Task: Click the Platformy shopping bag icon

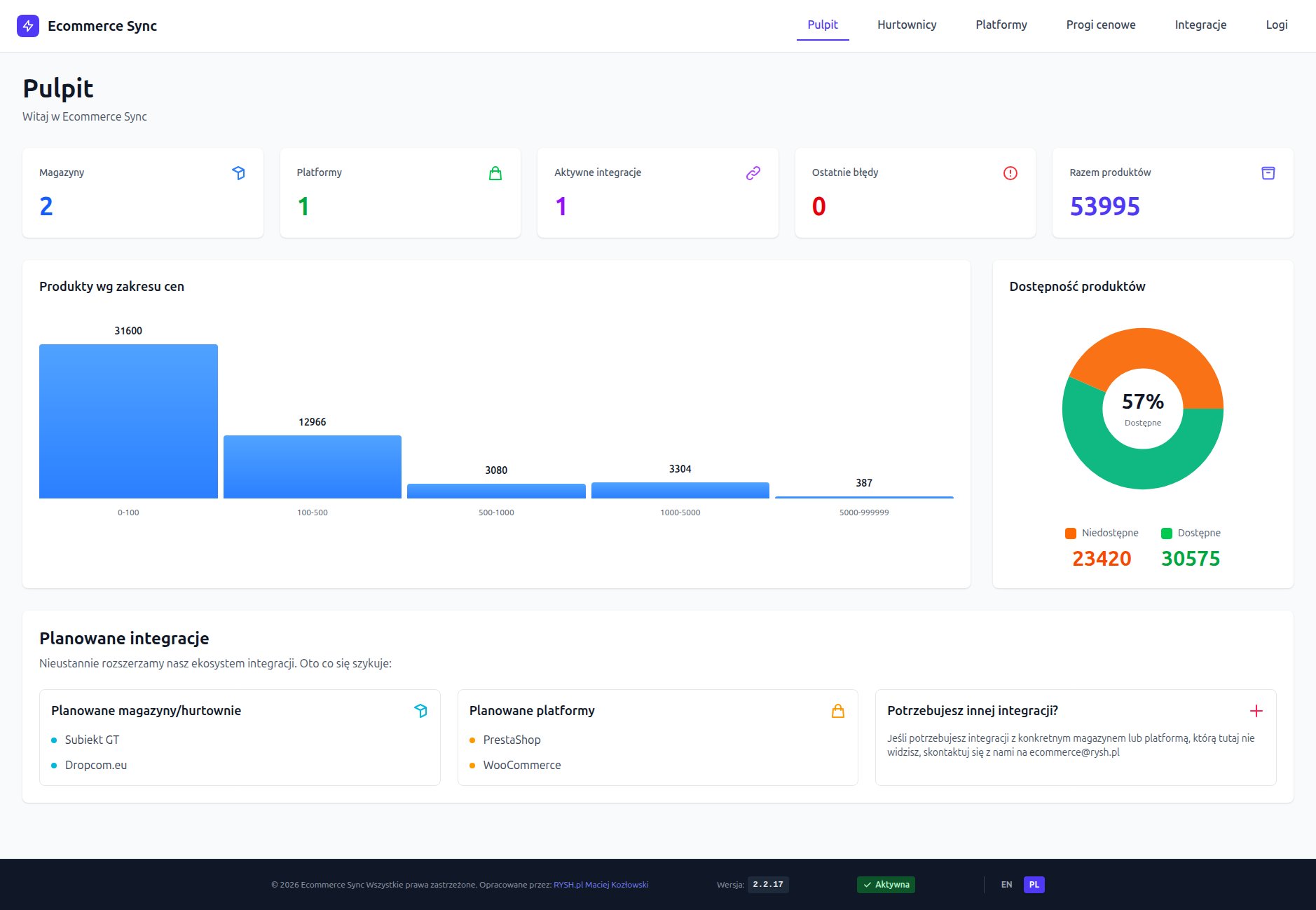Action: (496, 172)
